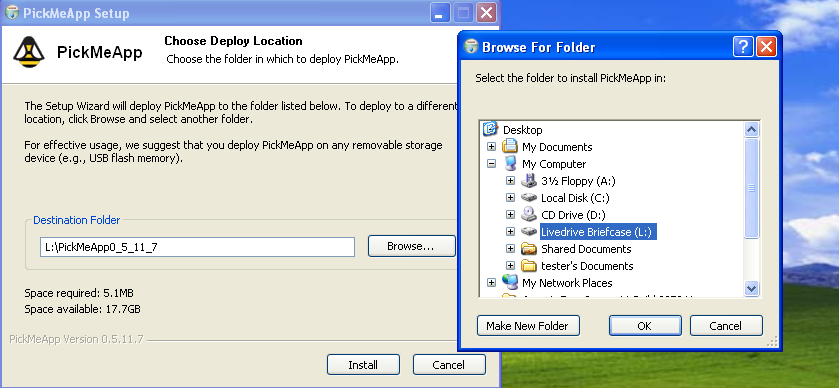
Task: Select tester's Documents label
Action: pos(587,266)
